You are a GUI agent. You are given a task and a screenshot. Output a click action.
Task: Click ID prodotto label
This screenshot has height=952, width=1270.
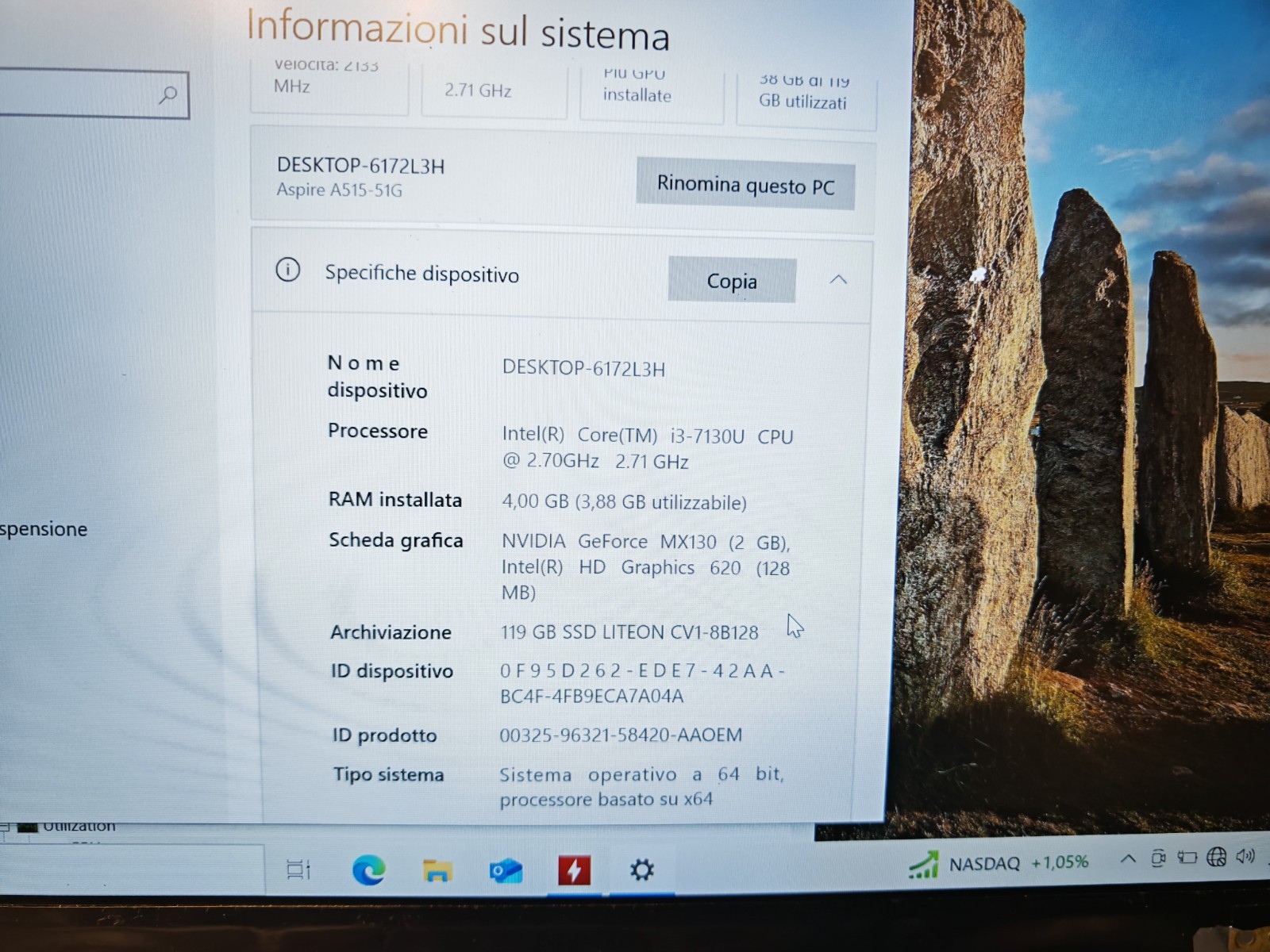[384, 735]
